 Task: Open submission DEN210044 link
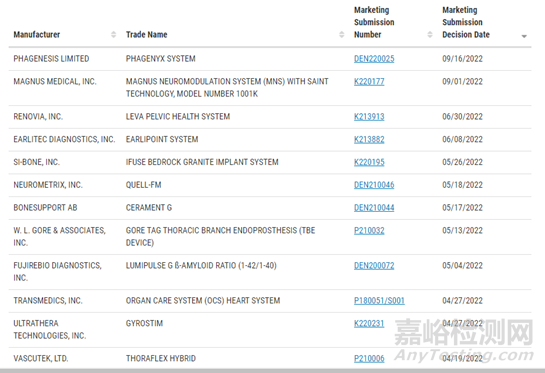click(x=374, y=208)
